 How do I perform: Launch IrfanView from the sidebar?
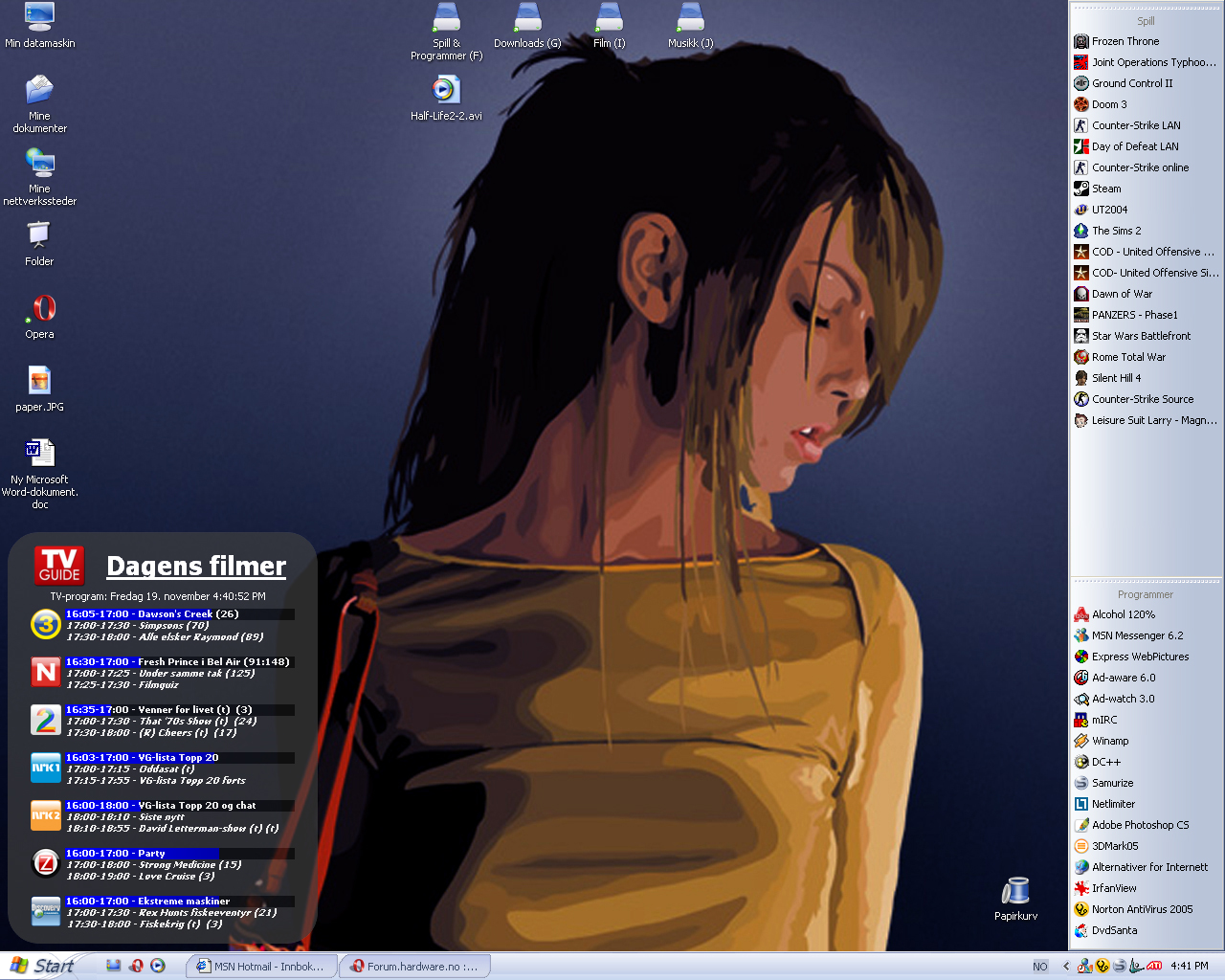[x=1105, y=888]
